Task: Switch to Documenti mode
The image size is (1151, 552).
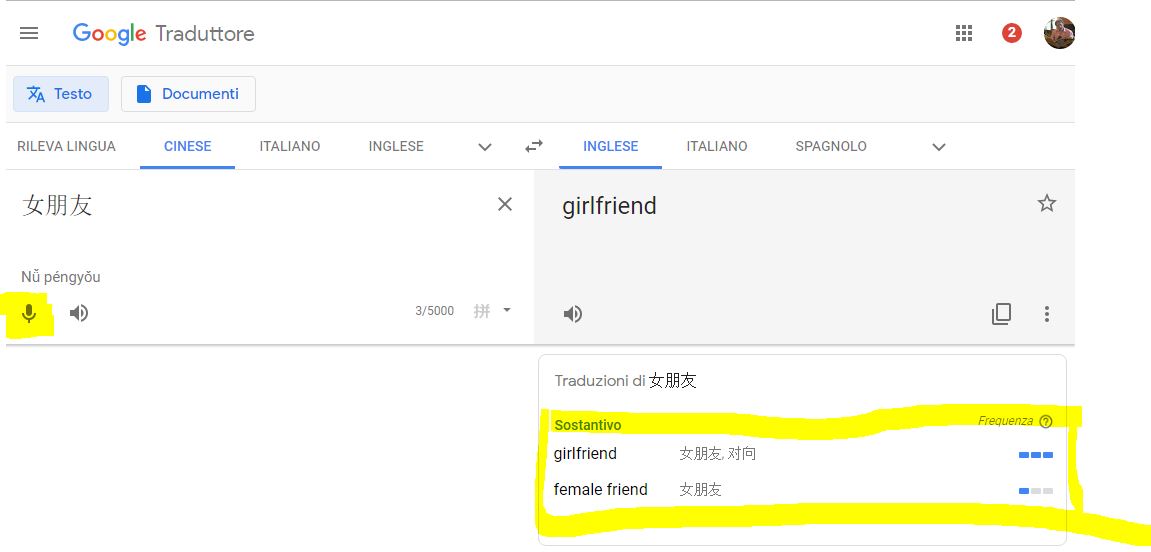Action: 188,94
